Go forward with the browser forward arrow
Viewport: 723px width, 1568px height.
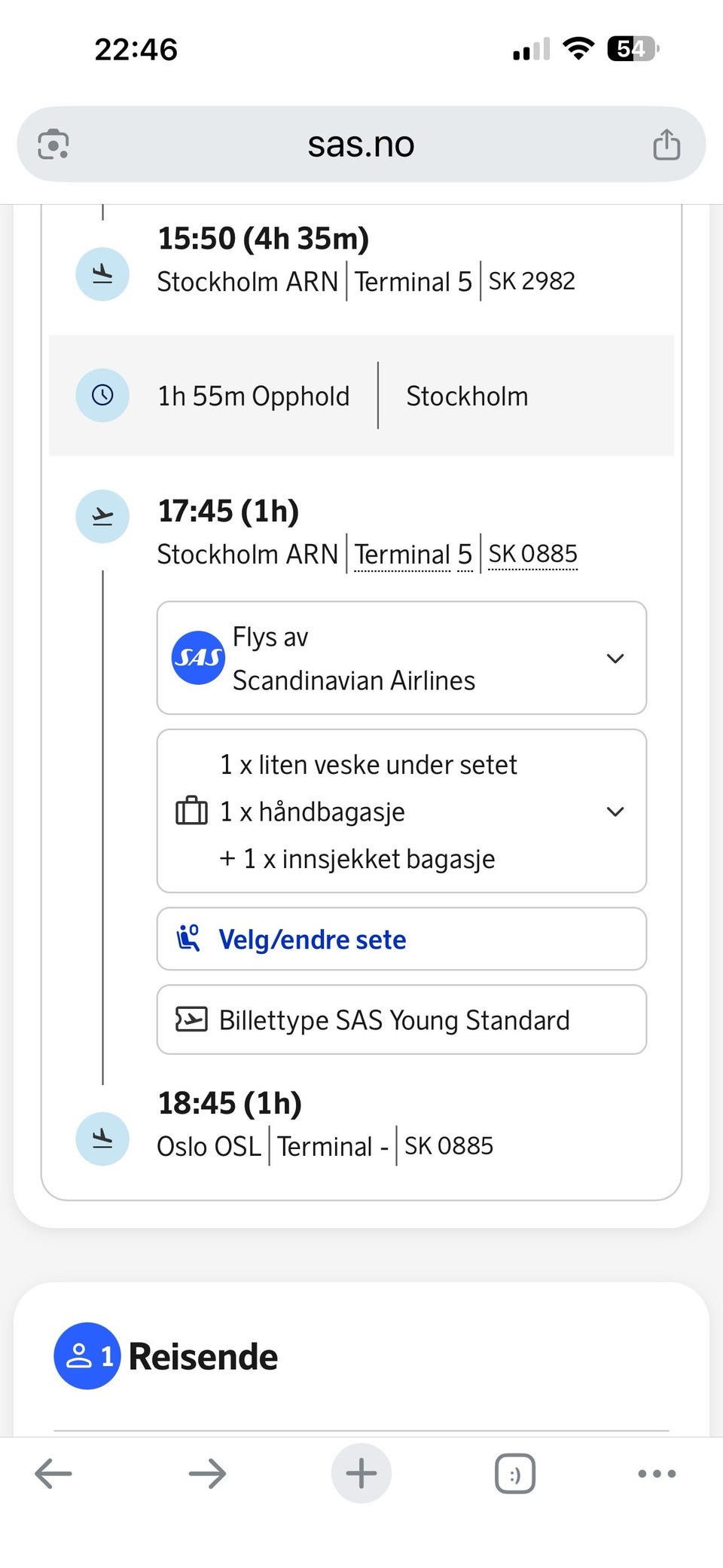tap(207, 1473)
